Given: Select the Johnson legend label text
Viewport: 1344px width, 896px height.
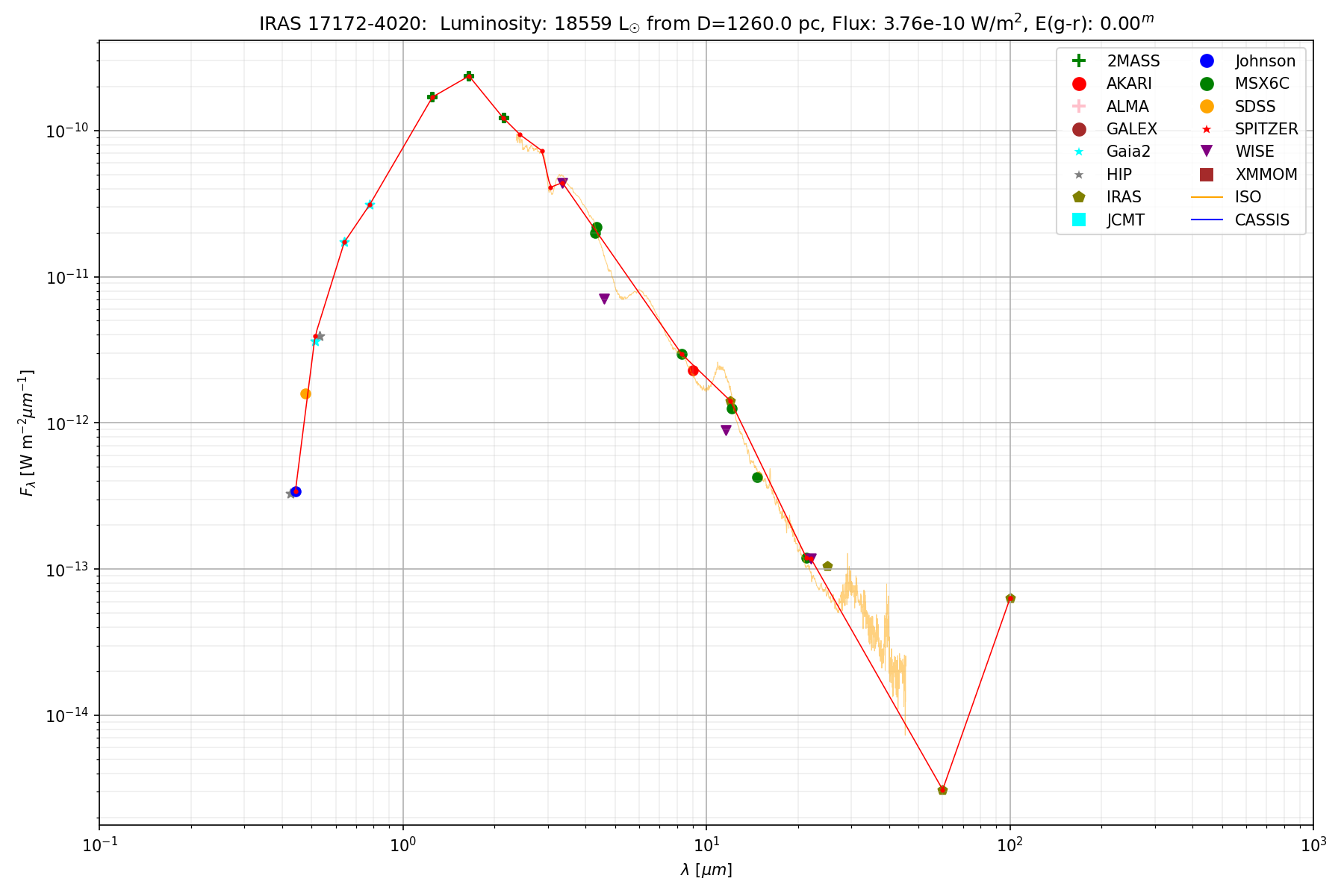Looking at the screenshot, I should (x=1265, y=61).
